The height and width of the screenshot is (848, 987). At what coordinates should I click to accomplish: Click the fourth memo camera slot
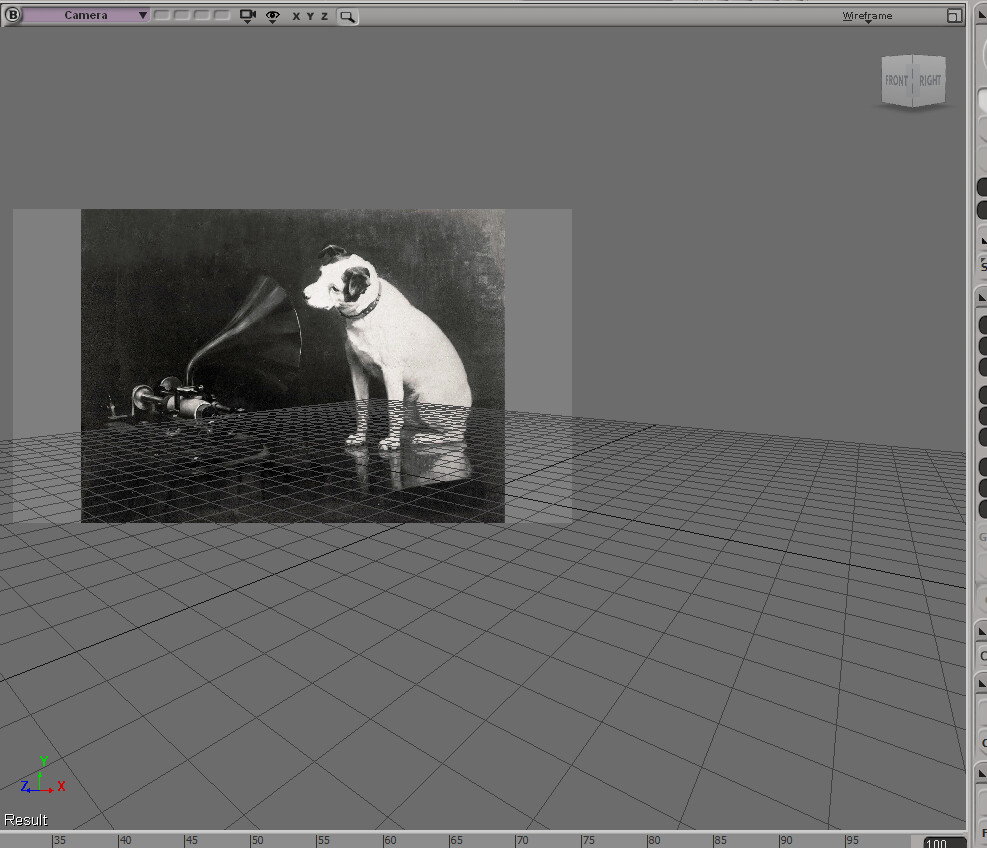click(x=222, y=15)
